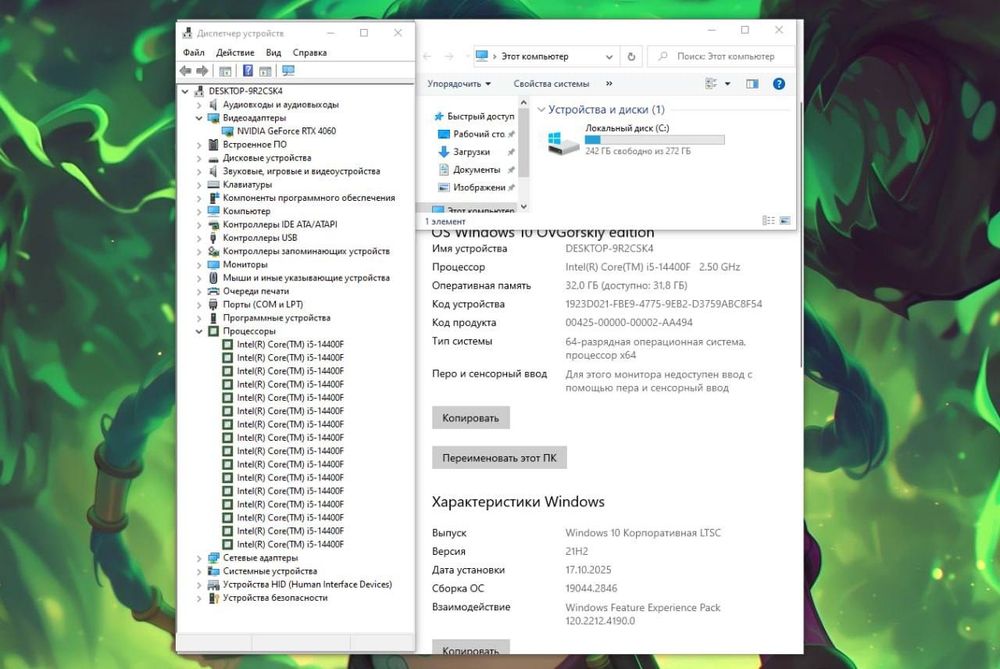Select Программные устройства tree row
Viewport: 1000px width, 669px height.
coord(276,318)
